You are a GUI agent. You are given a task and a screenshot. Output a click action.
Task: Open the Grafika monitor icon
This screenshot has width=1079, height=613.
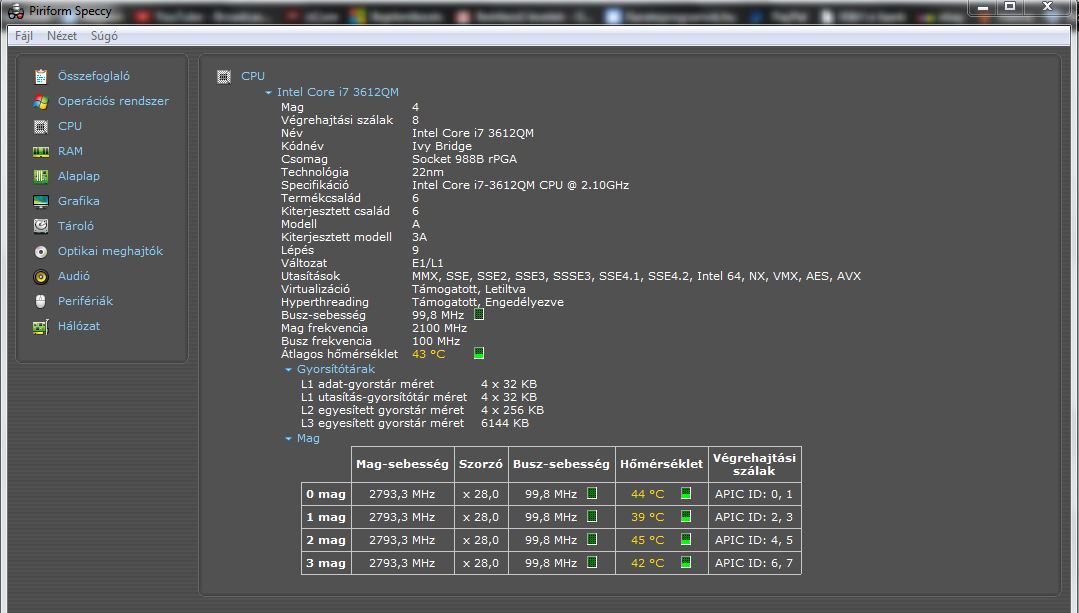[x=41, y=202]
